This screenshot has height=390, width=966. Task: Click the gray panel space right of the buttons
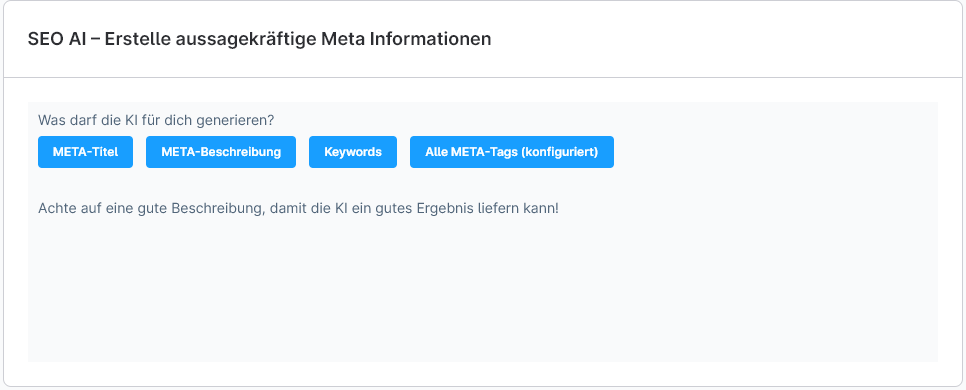point(773,152)
